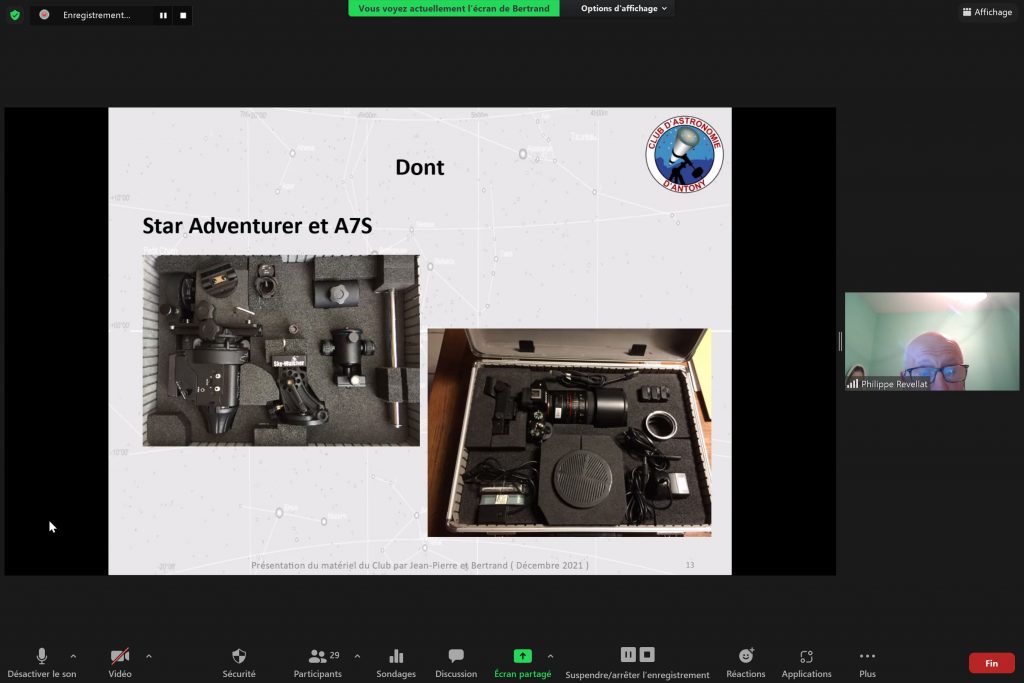Click the "Dont" slide title
1024x683 pixels.
pyautogui.click(x=419, y=168)
